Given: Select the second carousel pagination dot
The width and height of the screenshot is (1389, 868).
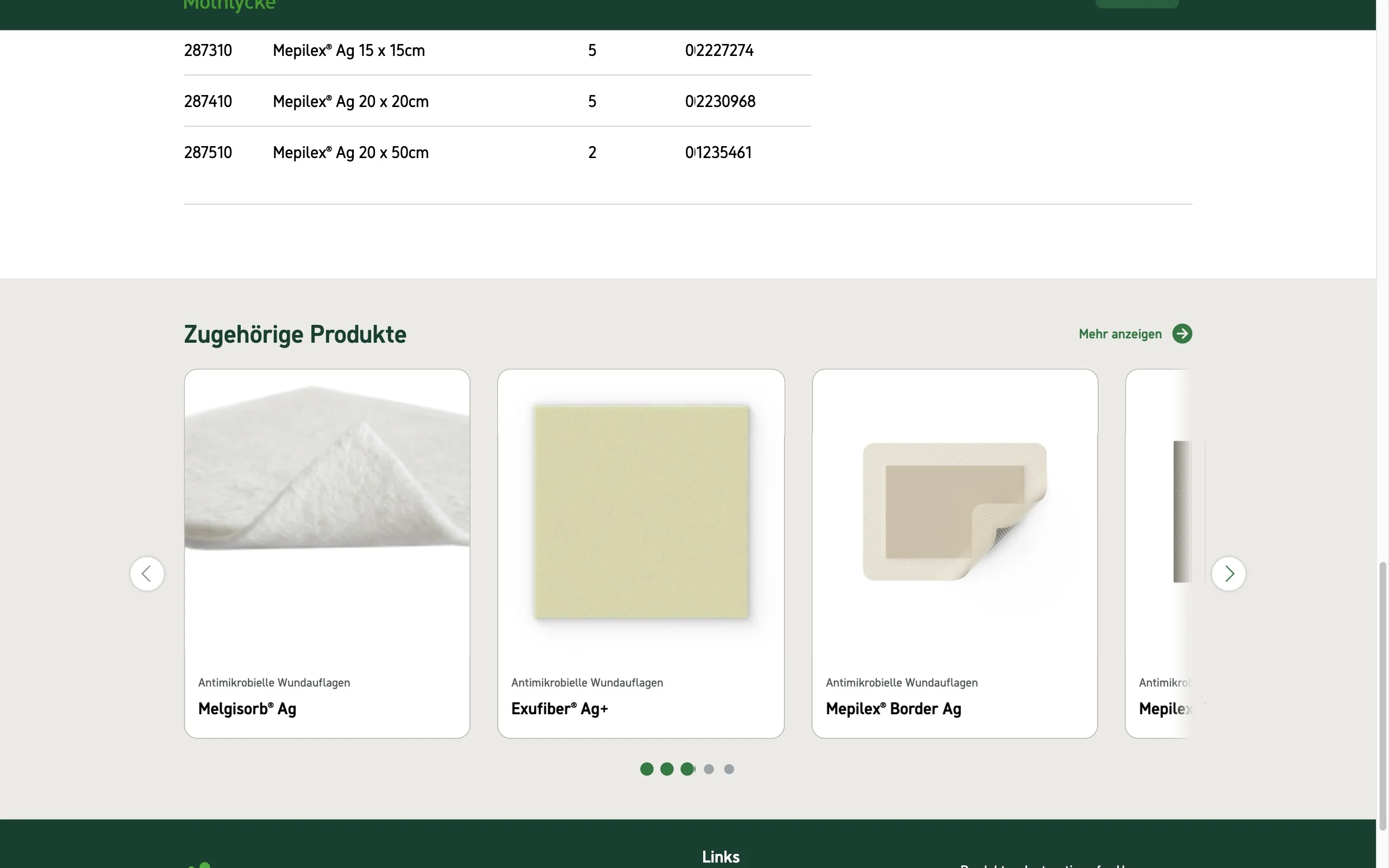Looking at the screenshot, I should click(x=667, y=769).
